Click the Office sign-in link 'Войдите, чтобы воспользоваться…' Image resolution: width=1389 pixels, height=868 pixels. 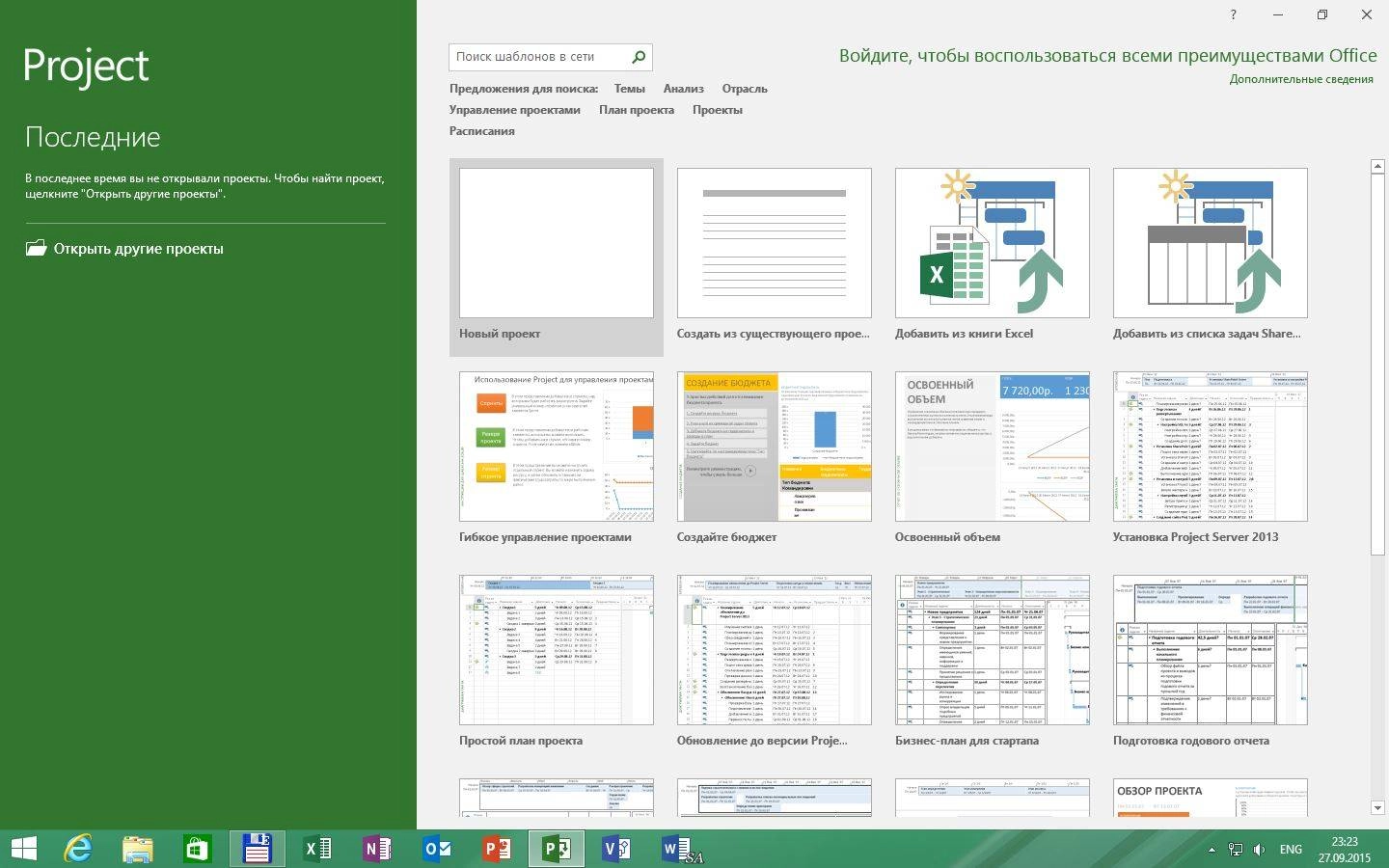click(x=1107, y=56)
